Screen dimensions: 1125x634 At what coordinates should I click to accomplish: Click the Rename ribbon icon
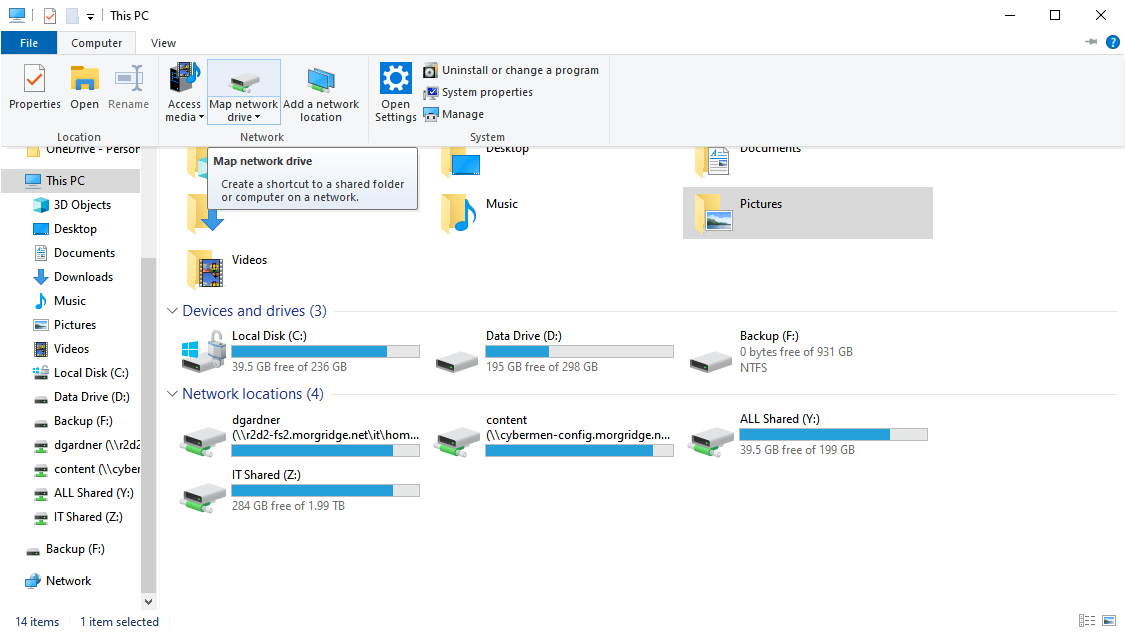128,79
